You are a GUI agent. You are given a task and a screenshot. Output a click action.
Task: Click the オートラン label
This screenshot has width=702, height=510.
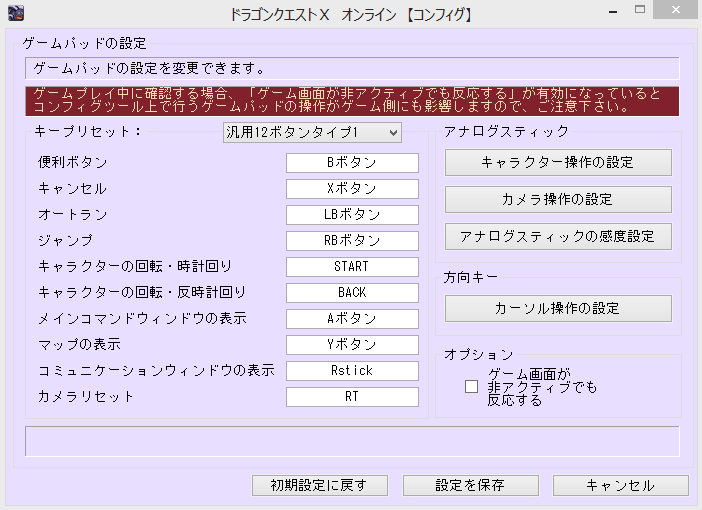pyautogui.click(x=73, y=214)
